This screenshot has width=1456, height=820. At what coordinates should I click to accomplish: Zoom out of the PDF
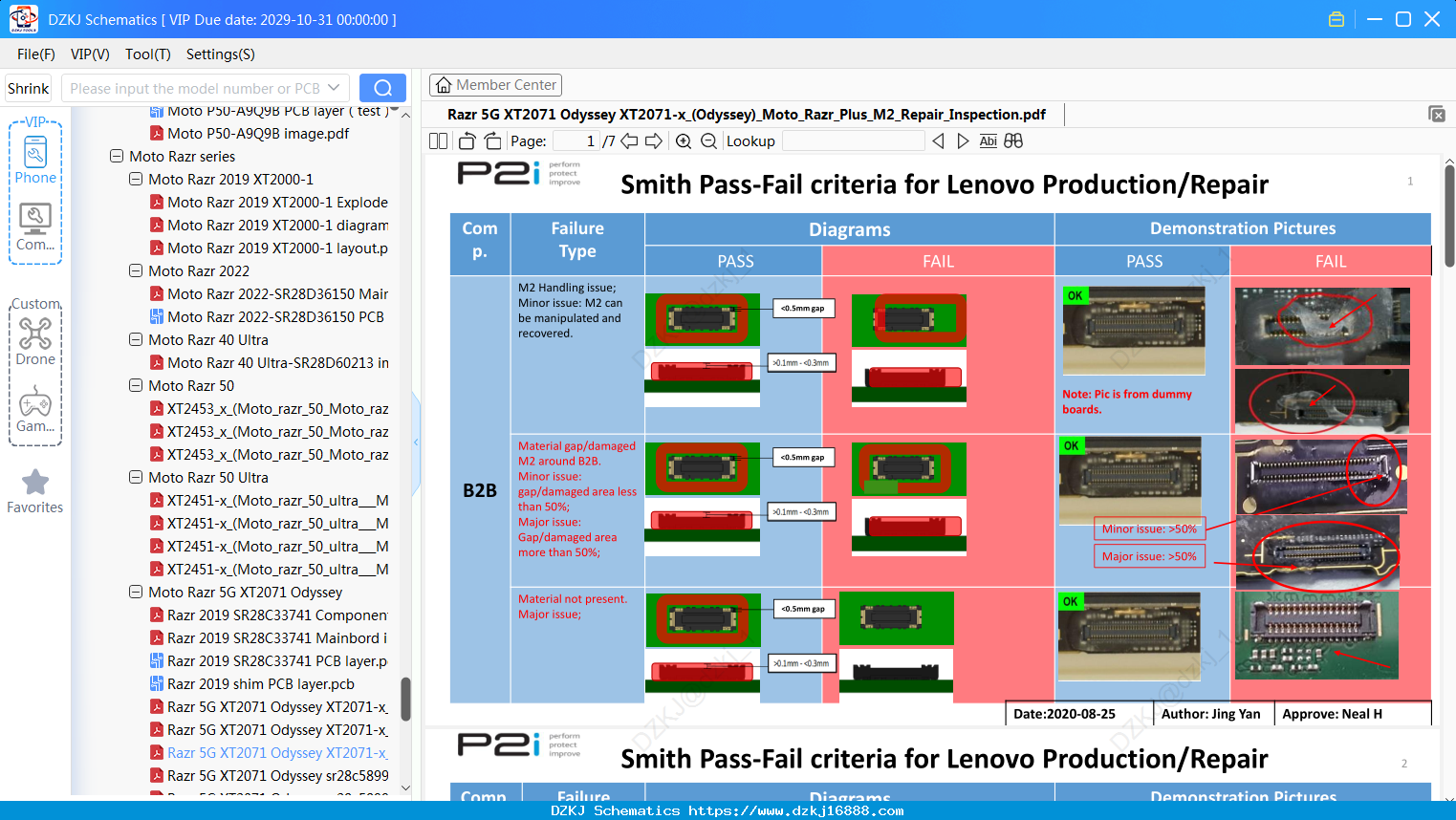click(x=708, y=141)
